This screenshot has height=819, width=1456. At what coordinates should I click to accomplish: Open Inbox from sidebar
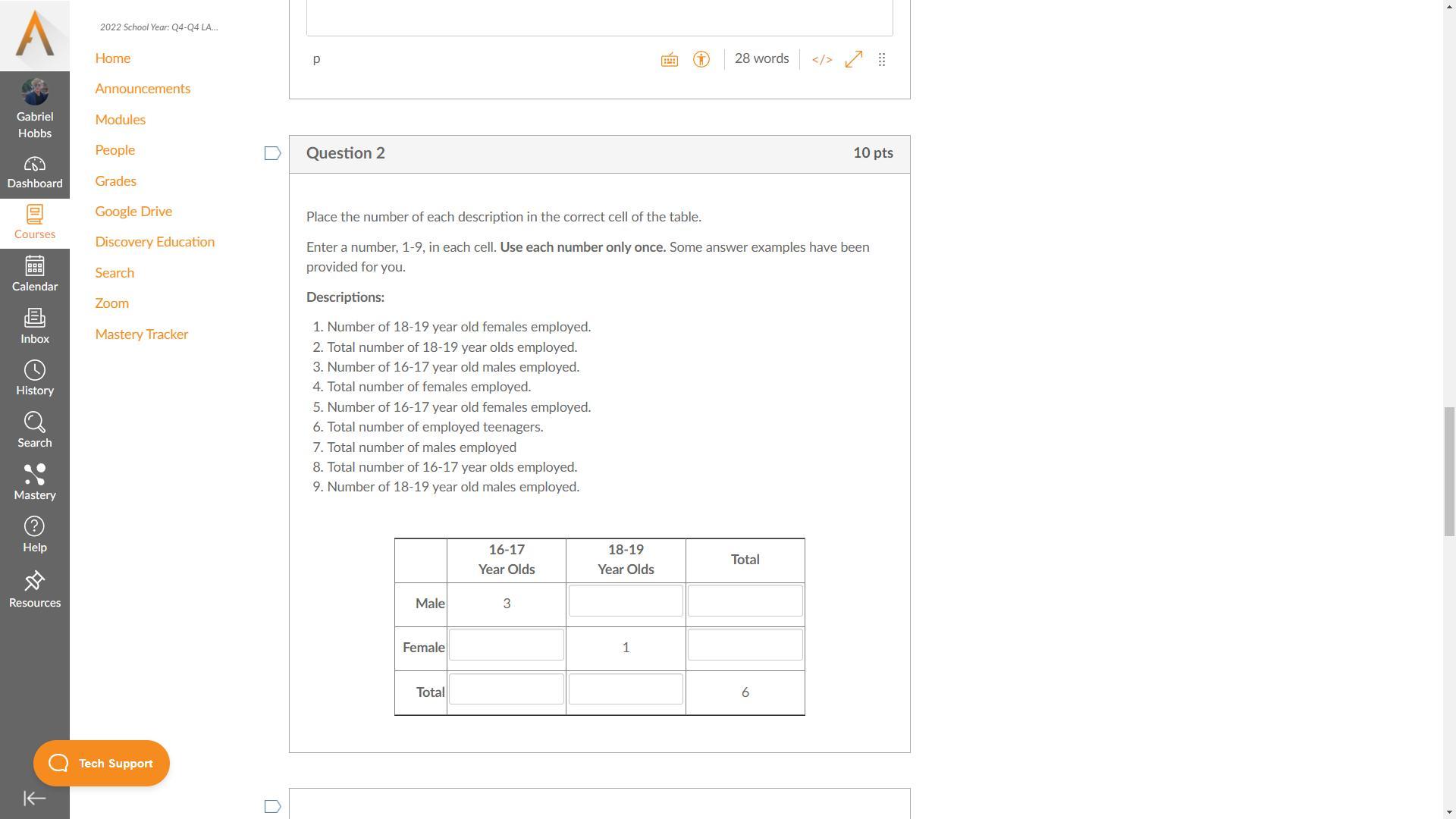click(x=35, y=326)
